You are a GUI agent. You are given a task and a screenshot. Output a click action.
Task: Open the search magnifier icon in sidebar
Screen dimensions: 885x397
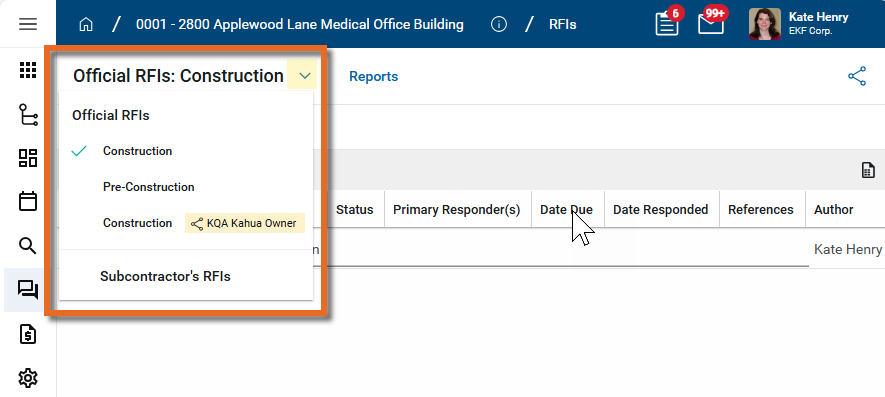[28, 246]
